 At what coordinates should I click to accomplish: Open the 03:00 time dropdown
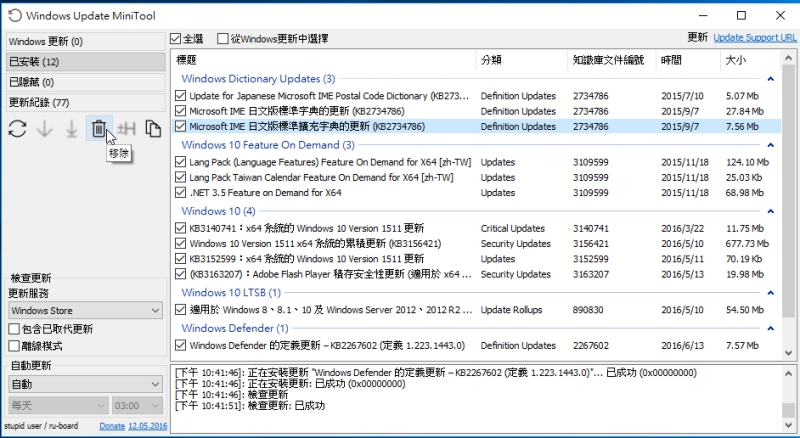(137, 406)
